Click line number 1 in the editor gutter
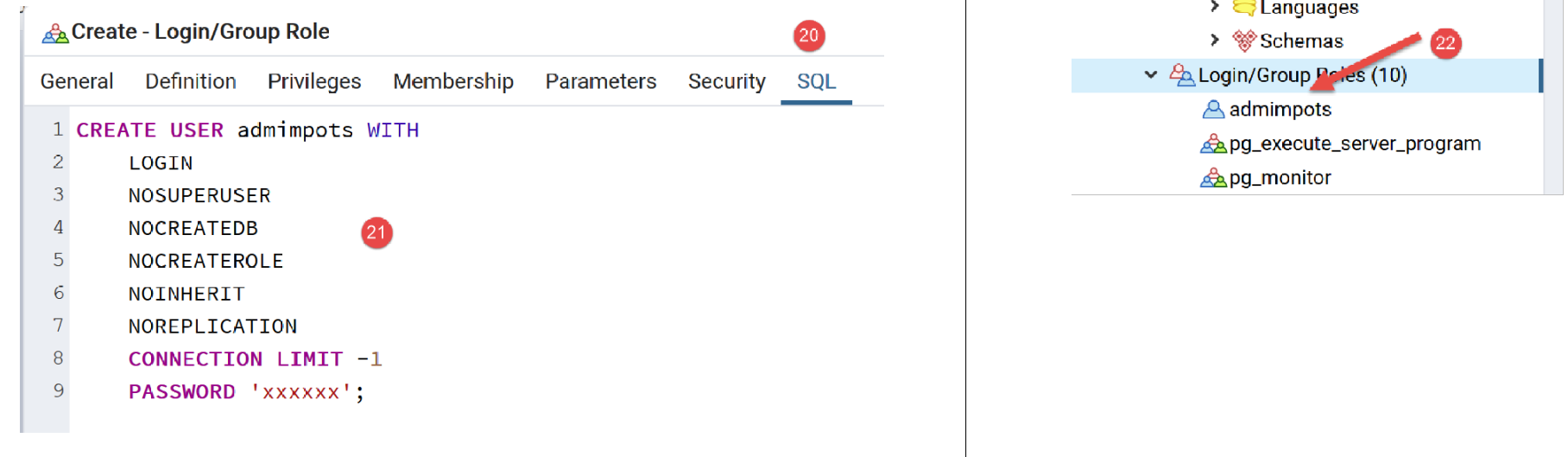 (58, 130)
